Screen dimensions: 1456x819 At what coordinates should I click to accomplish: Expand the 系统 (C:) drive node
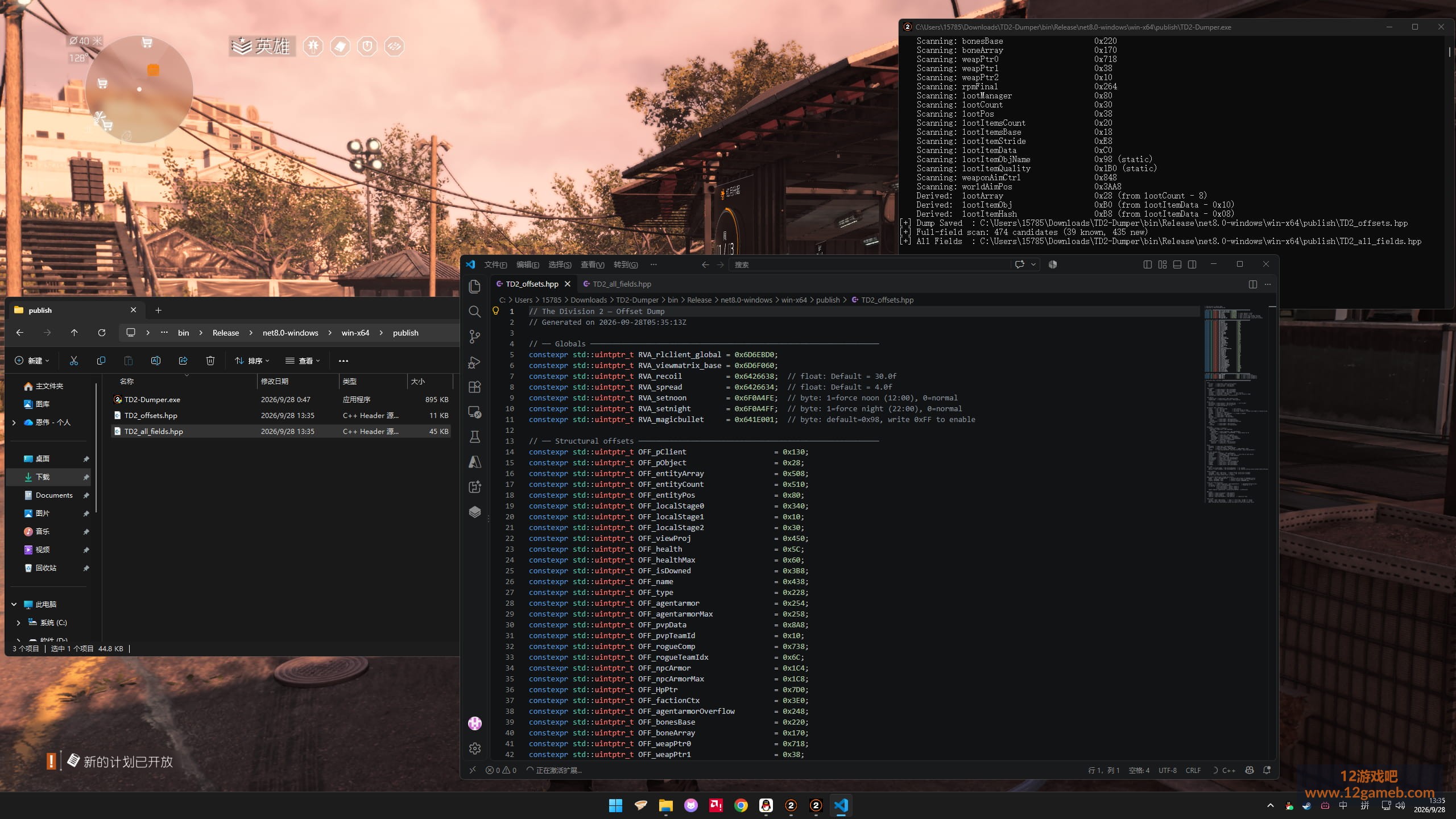(18, 622)
